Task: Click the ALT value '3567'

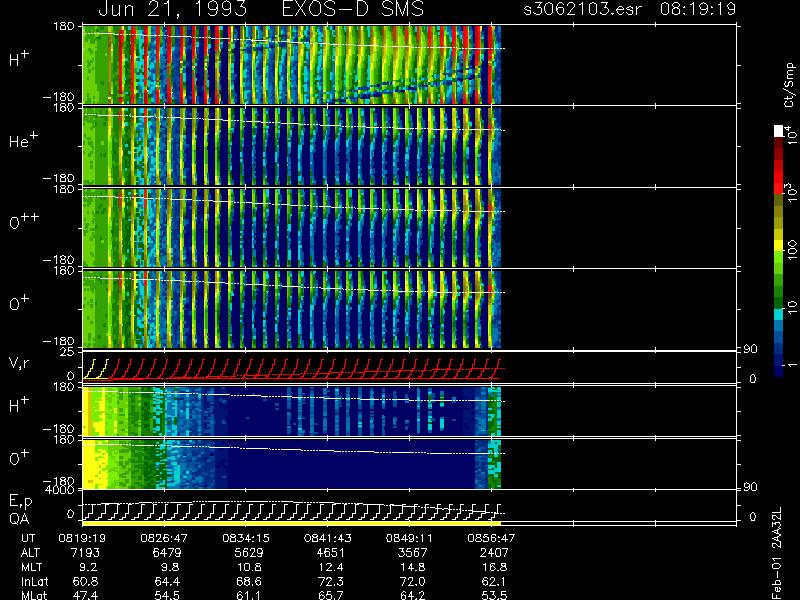Action: pos(412,553)
